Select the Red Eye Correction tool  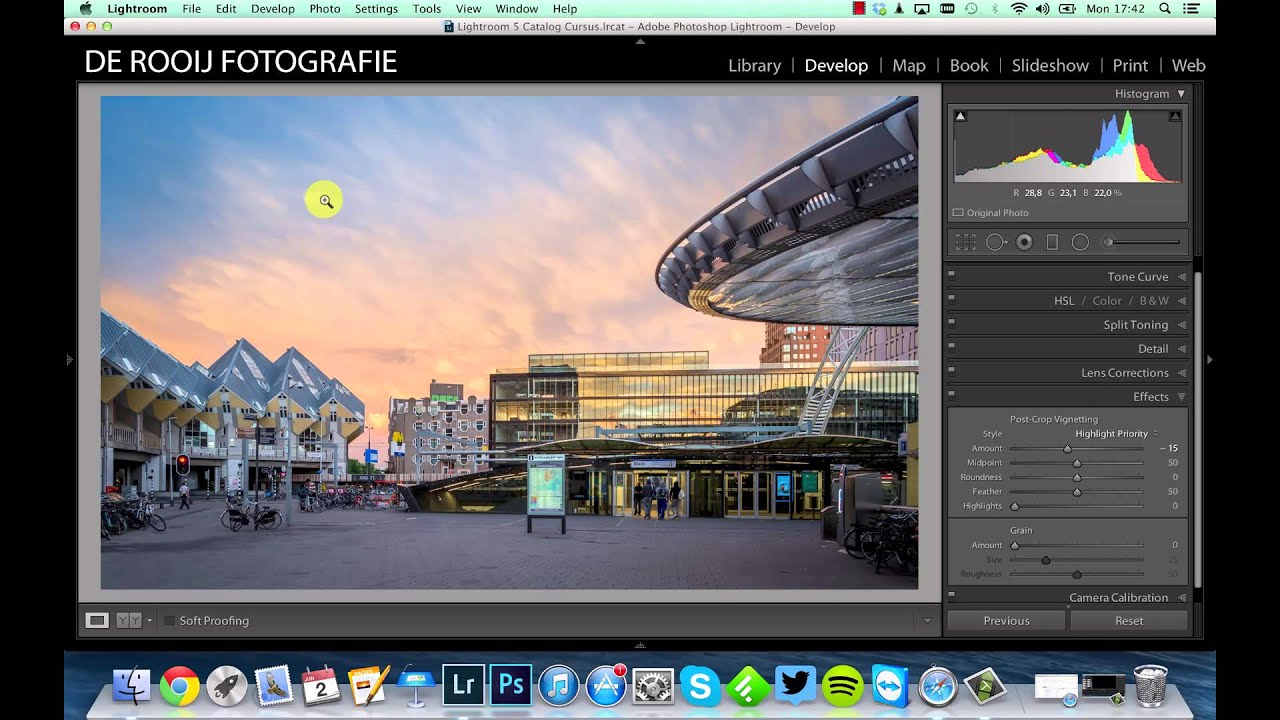click(1024, 242)
